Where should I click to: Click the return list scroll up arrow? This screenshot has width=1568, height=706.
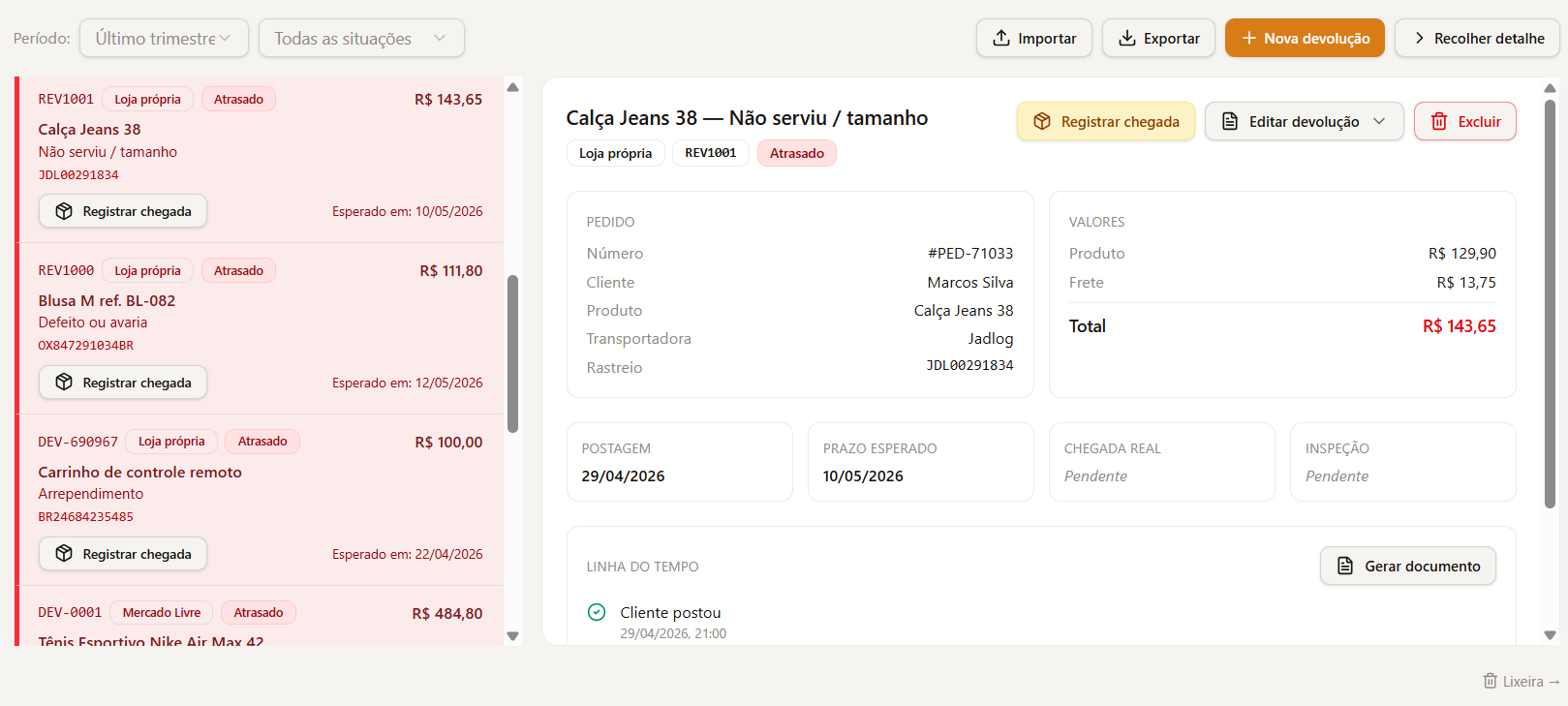tap(513, 87)
